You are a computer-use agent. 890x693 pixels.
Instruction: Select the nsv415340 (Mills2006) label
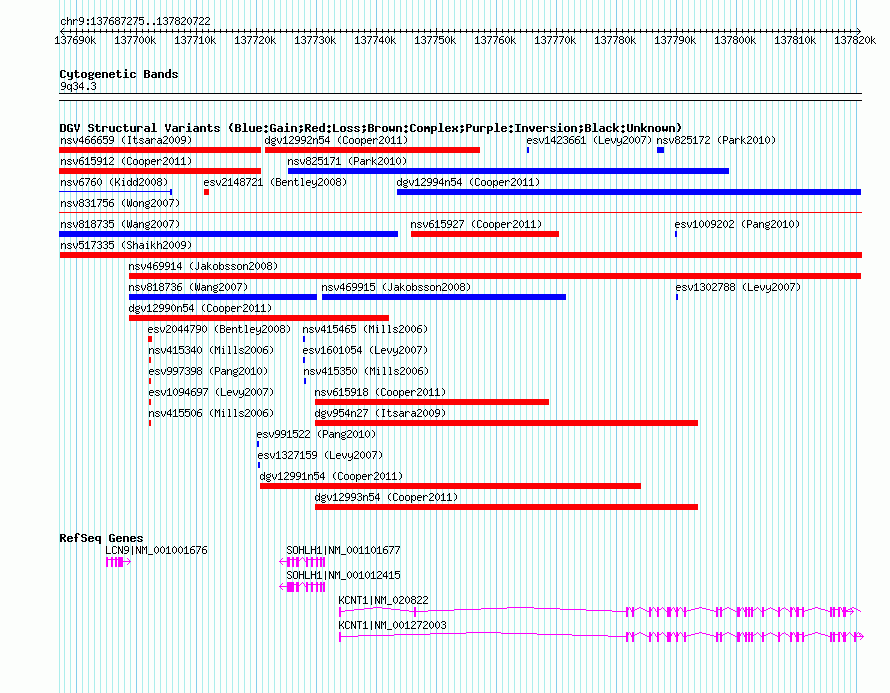pos(211,350)
